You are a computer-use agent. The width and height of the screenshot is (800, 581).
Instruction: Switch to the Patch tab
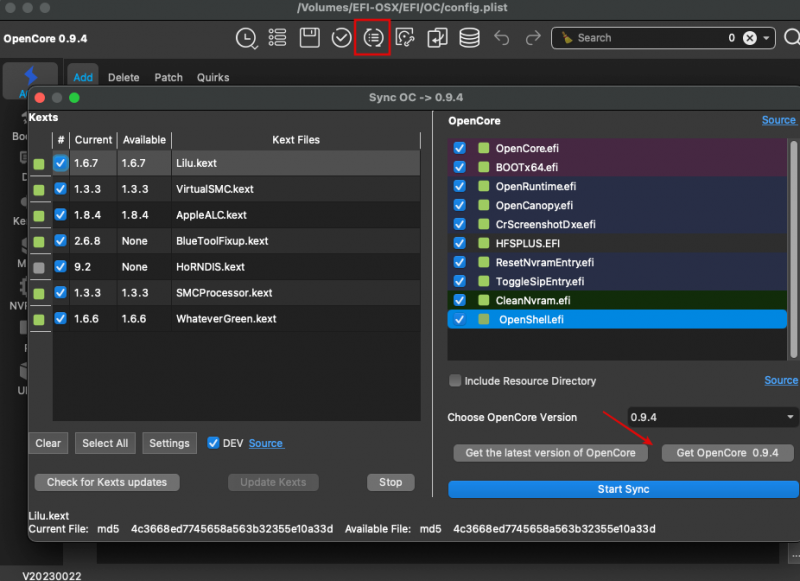pos(169,77)
